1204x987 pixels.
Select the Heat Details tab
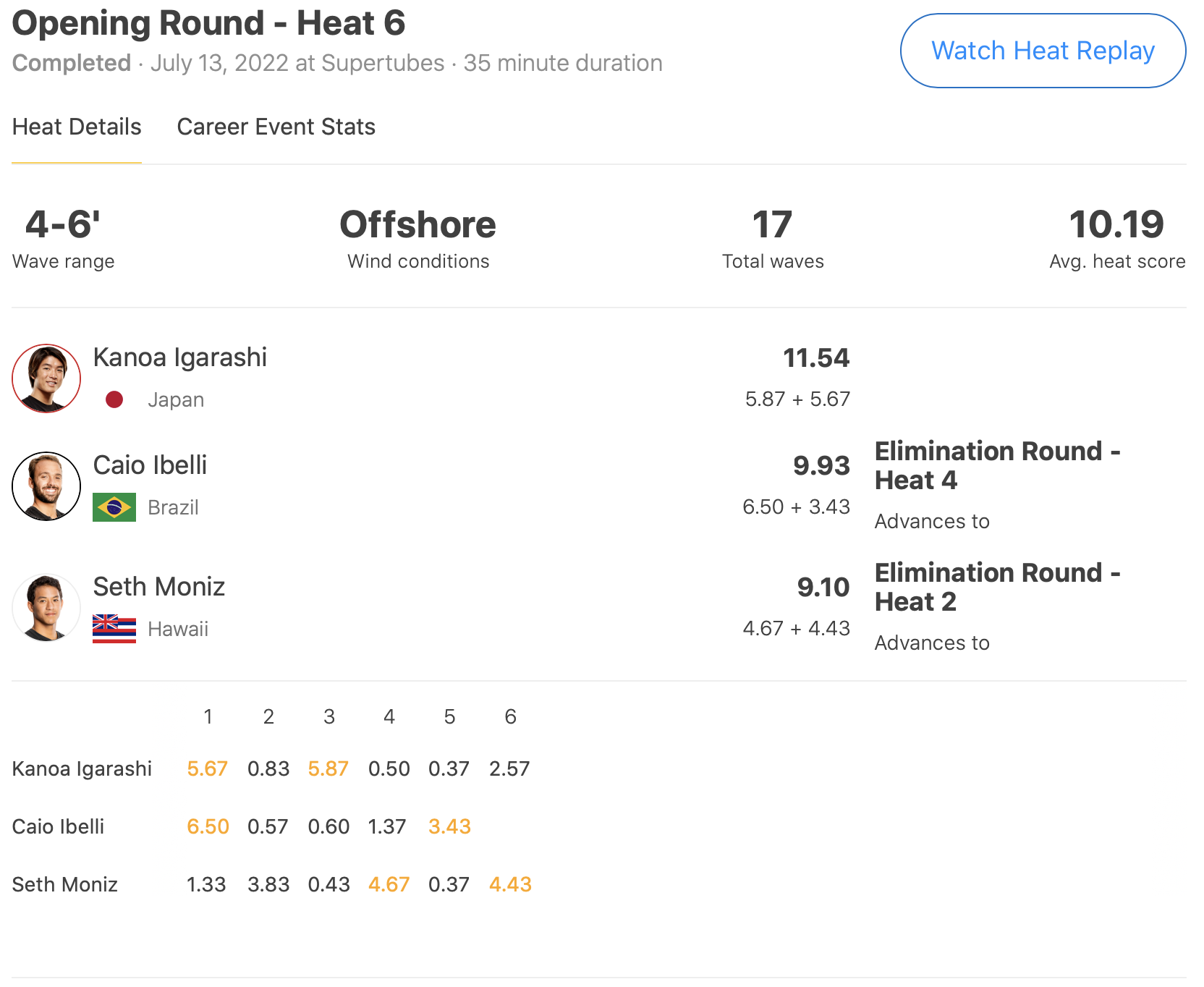click(x=77, y=127)
